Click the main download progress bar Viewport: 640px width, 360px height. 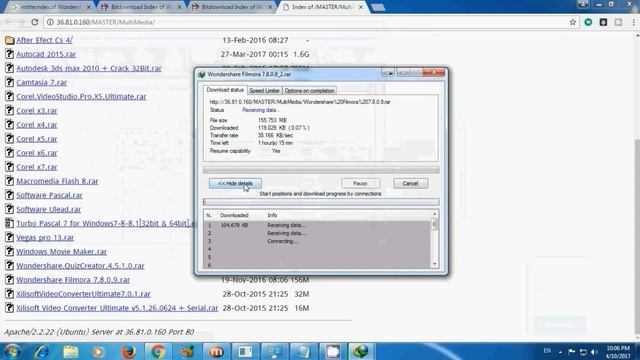[x=321, y=169]
